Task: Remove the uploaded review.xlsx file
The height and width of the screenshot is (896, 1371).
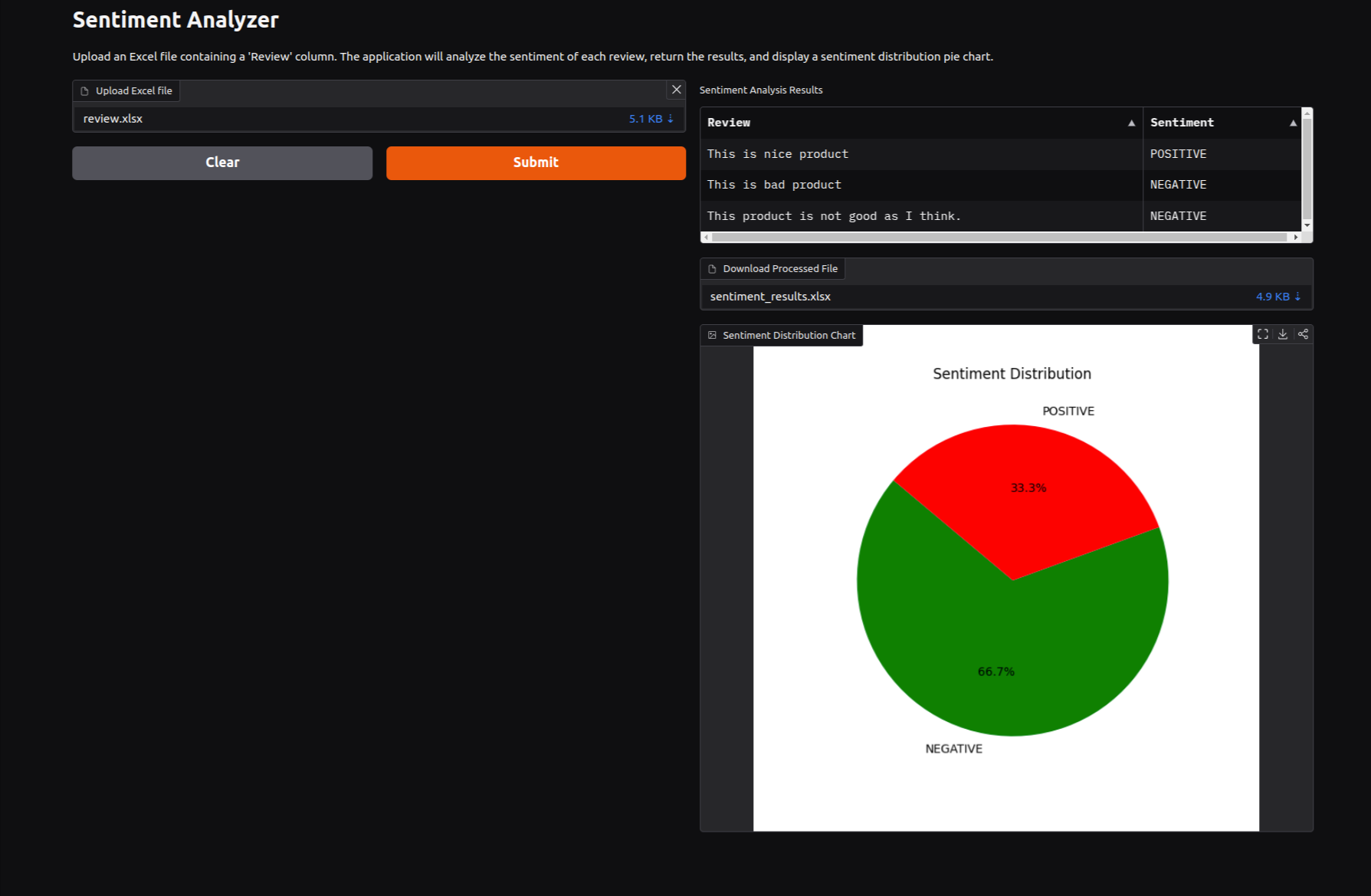Action: 676,90
